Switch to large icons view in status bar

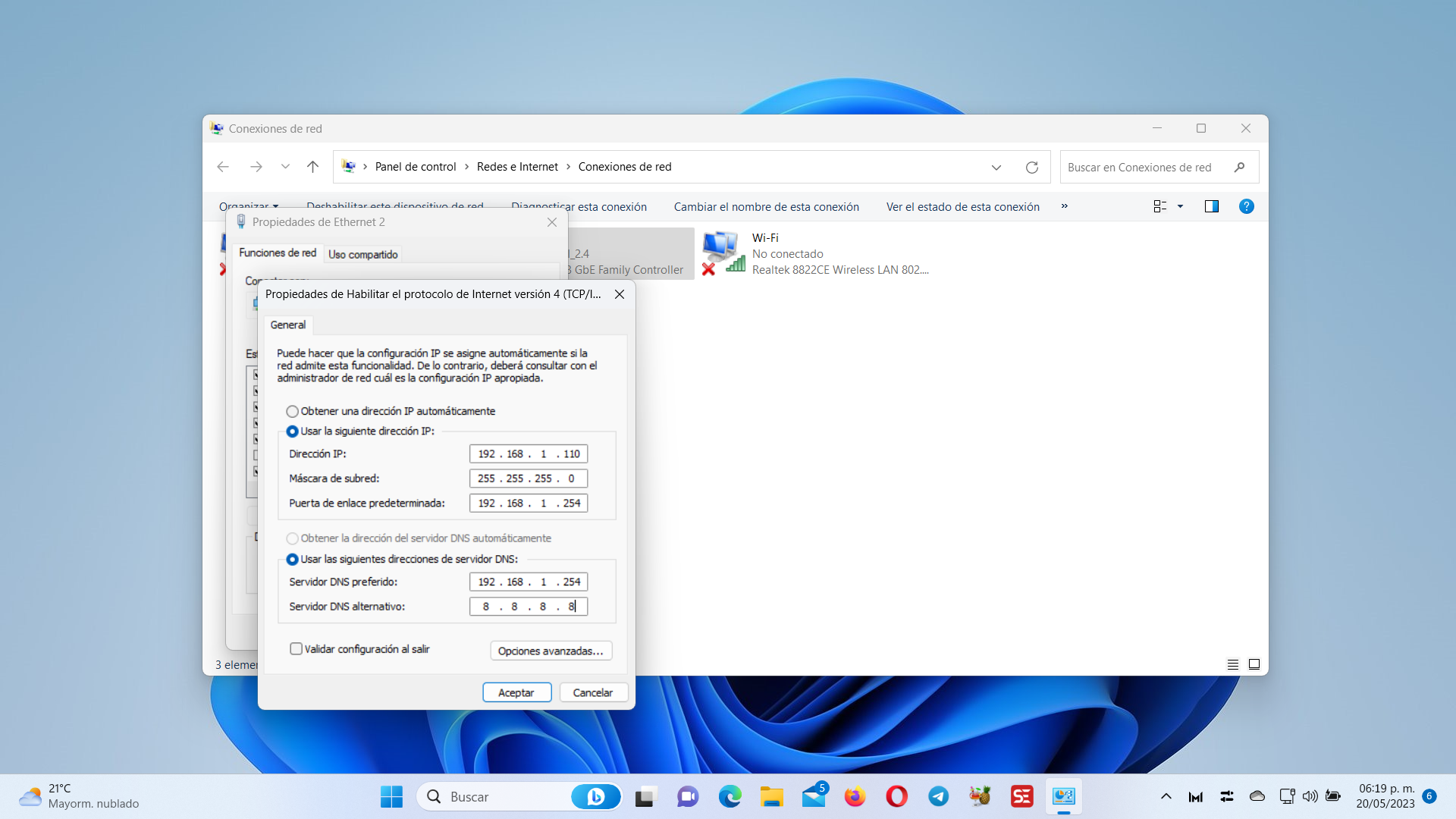1254,664
